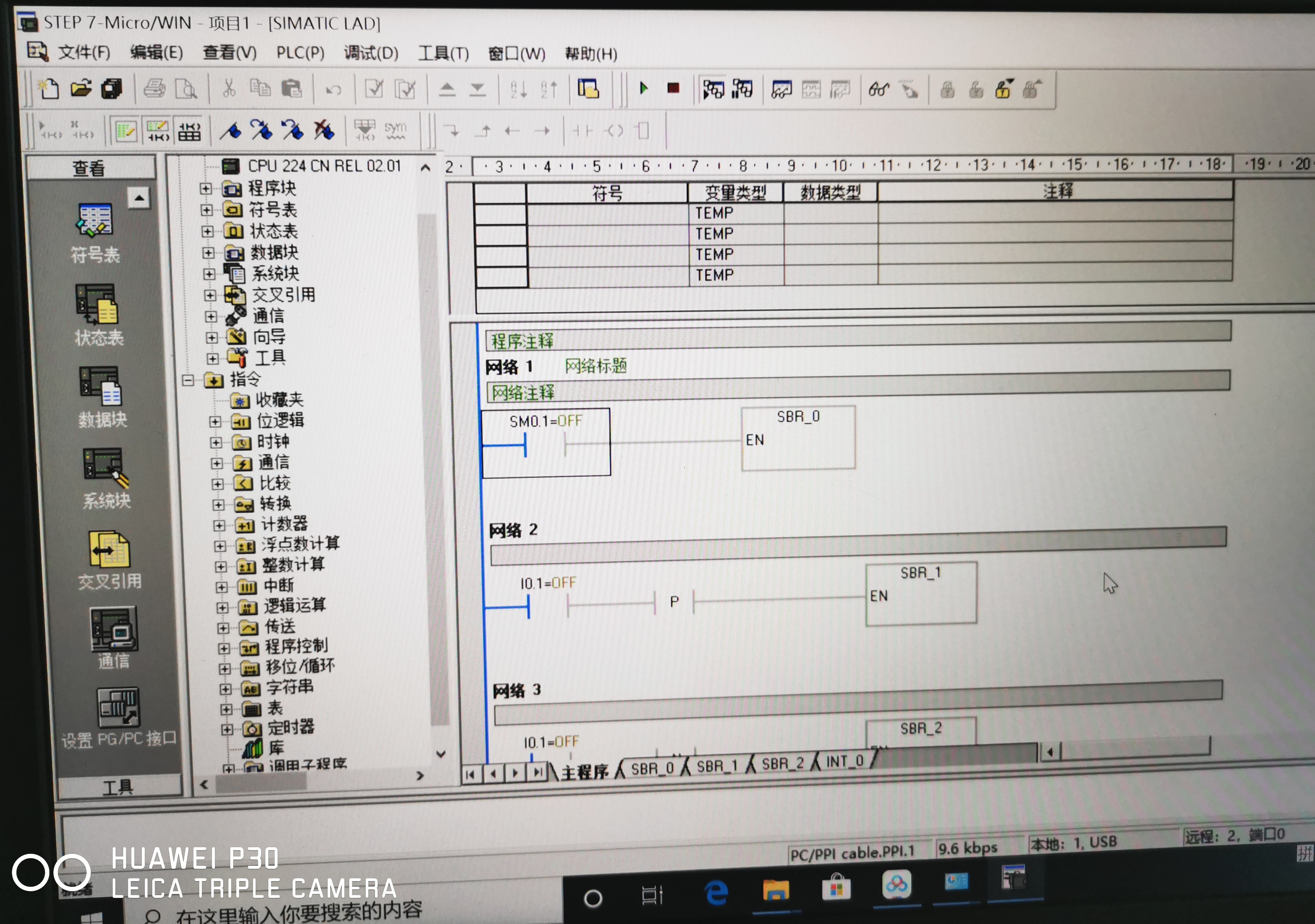Viewport: 1315px width, 924px height.
Task: Click the green RUN mode button
Action: (x=643, y=88)
